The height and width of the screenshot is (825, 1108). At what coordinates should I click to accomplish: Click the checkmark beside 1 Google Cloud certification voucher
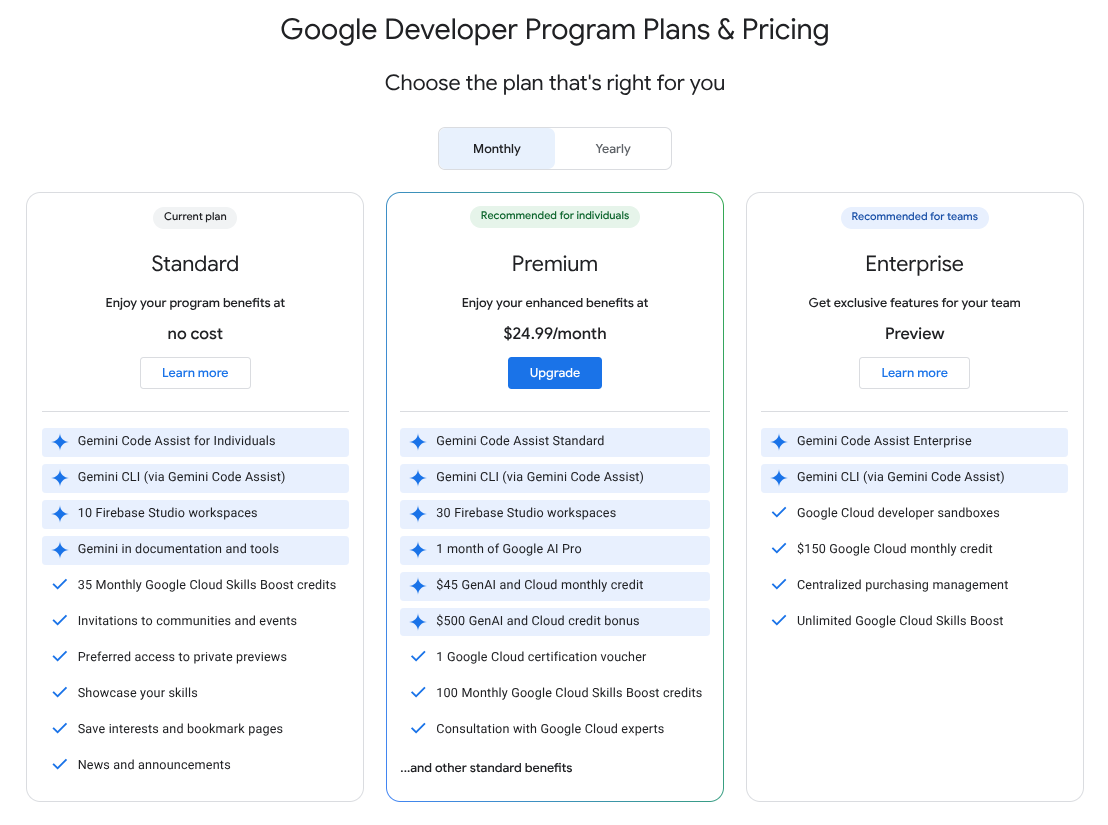coord(418,656)
